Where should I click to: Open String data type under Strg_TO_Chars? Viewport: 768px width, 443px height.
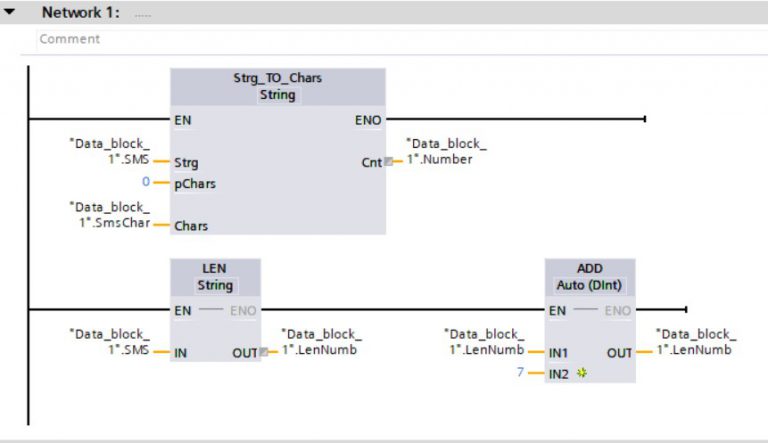pyautogui.click(x=277, y=95)
